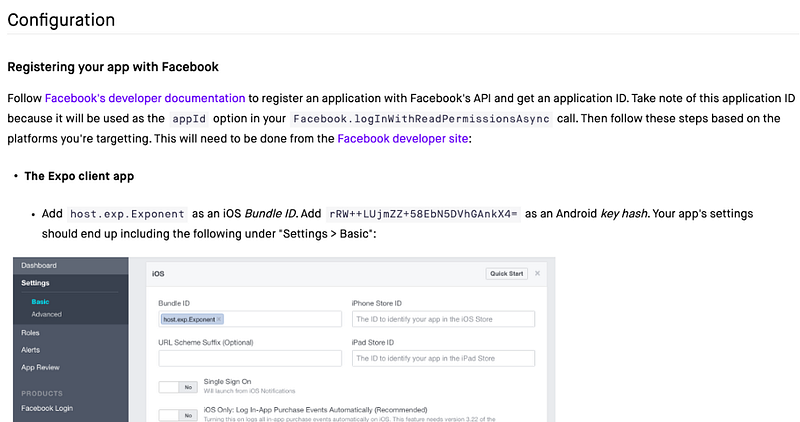Visit the Facebook developer site link
Viewport: 800px width, 422px height.
click(403, 138)
